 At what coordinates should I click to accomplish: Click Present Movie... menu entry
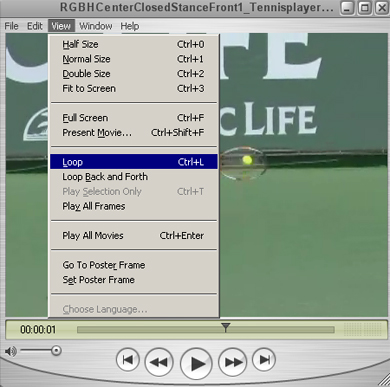pos(134,133)
